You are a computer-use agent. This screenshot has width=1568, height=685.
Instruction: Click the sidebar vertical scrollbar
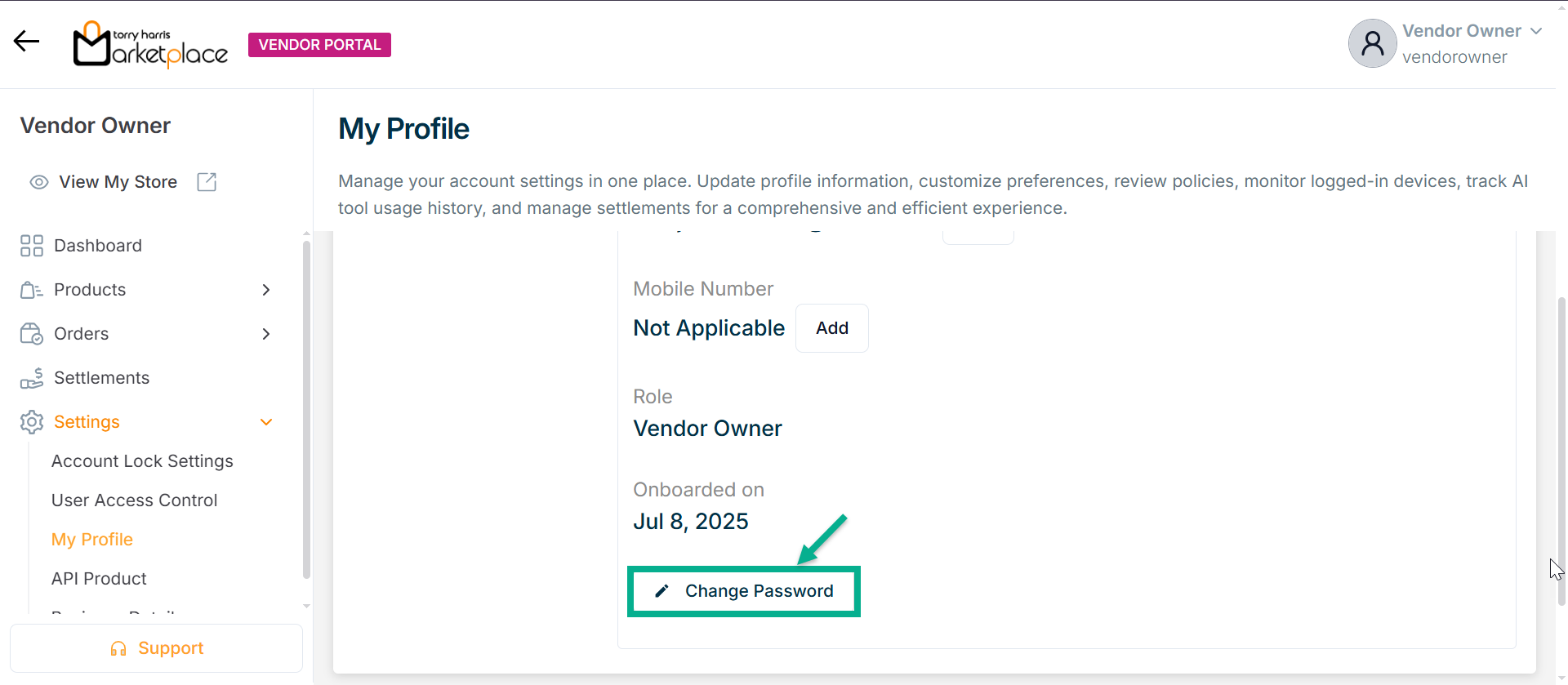(x=306, y=408)
